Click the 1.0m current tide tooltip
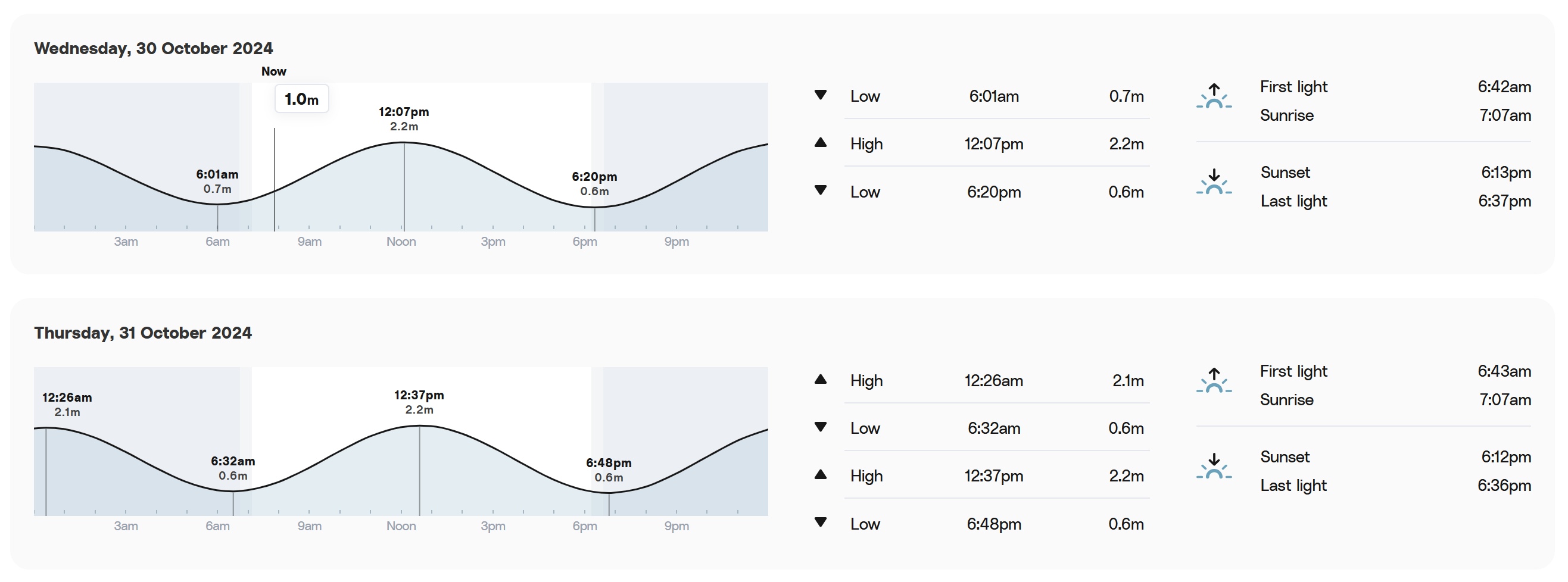1568x582 pixels. click(302, 99)
